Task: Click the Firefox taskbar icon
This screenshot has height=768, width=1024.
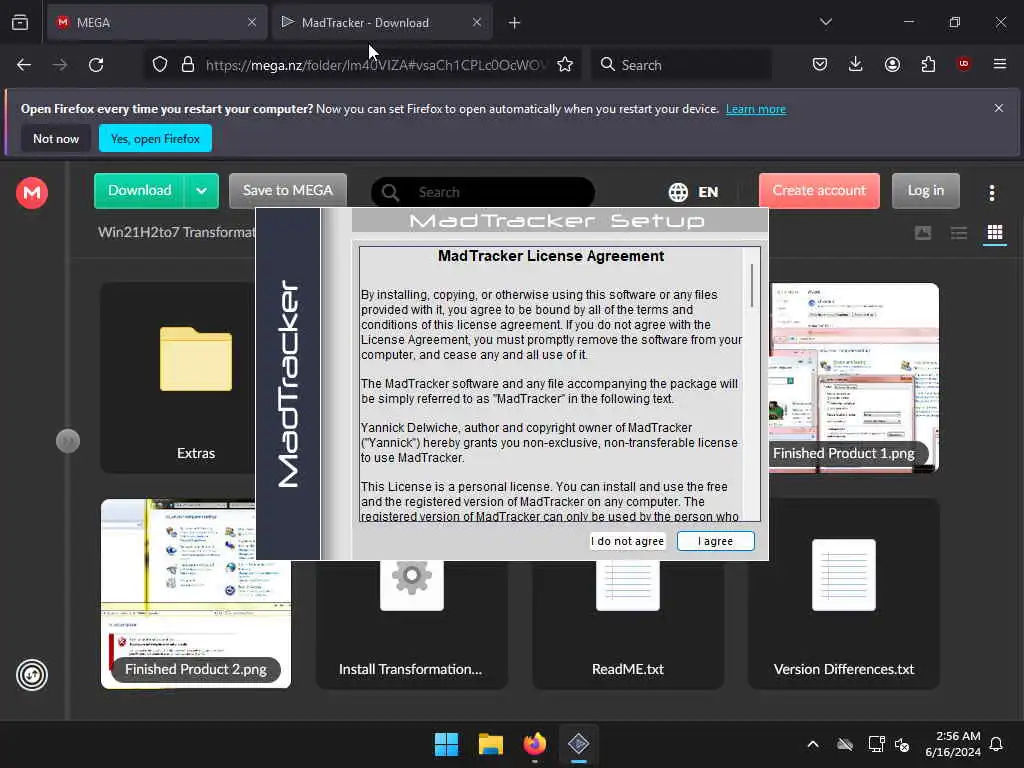Action: point(534,744)
